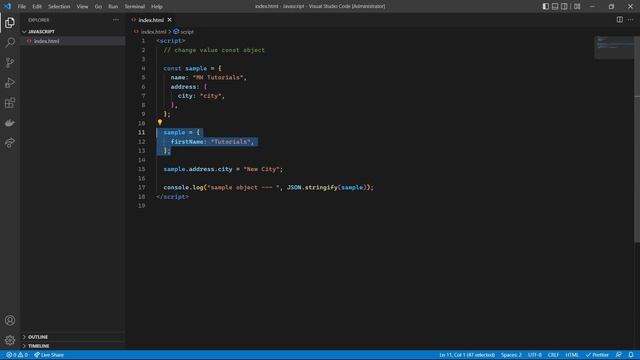Open the Go menu
640x360 pixels.
pos(98,6)
